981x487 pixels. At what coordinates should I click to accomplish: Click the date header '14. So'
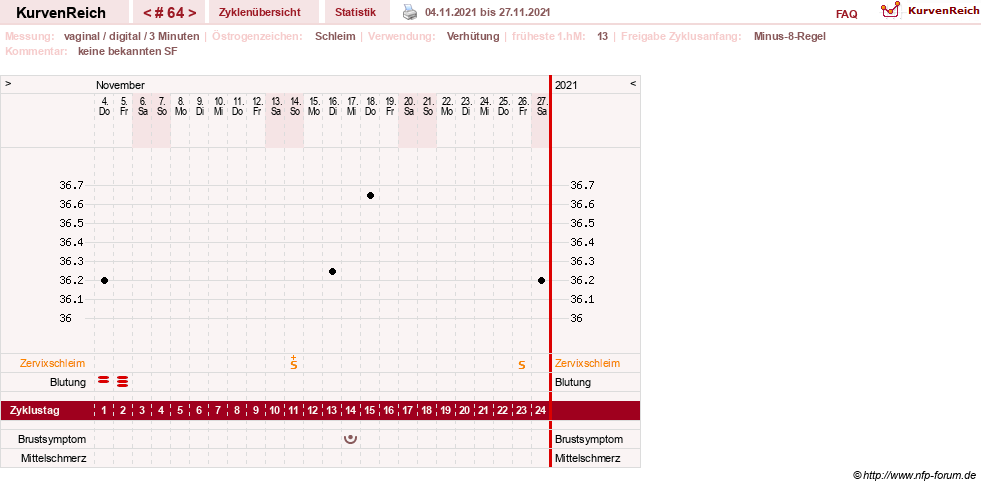[x=294, y=106]
